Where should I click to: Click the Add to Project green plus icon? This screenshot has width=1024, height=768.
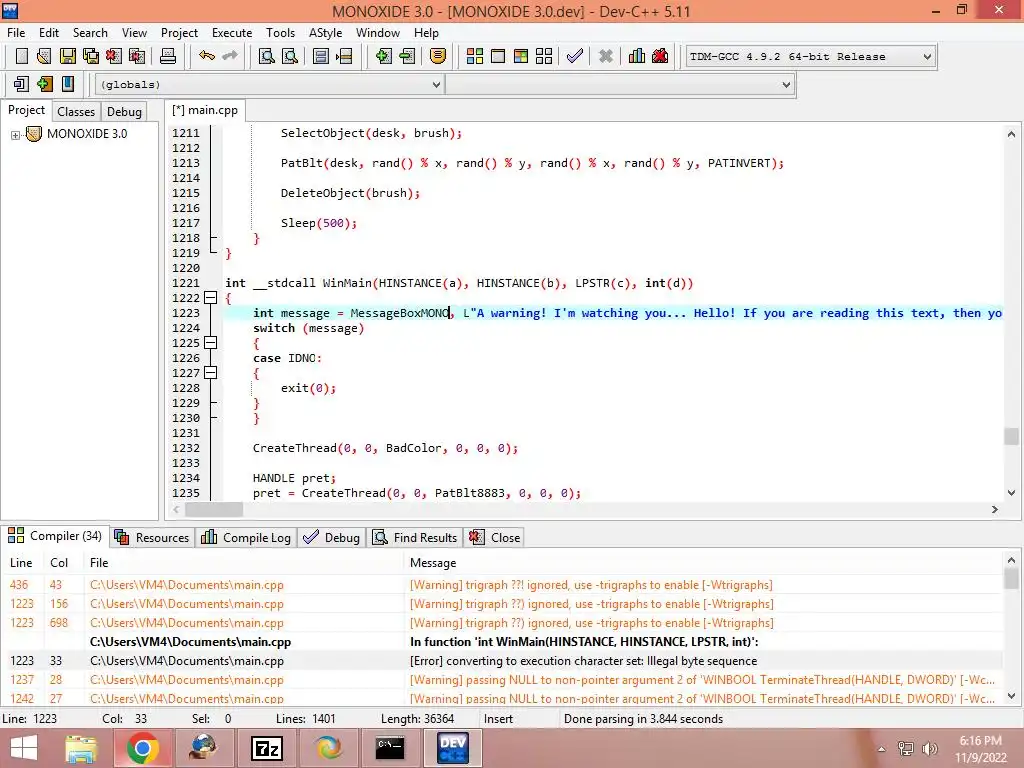(x=383, y=56)
